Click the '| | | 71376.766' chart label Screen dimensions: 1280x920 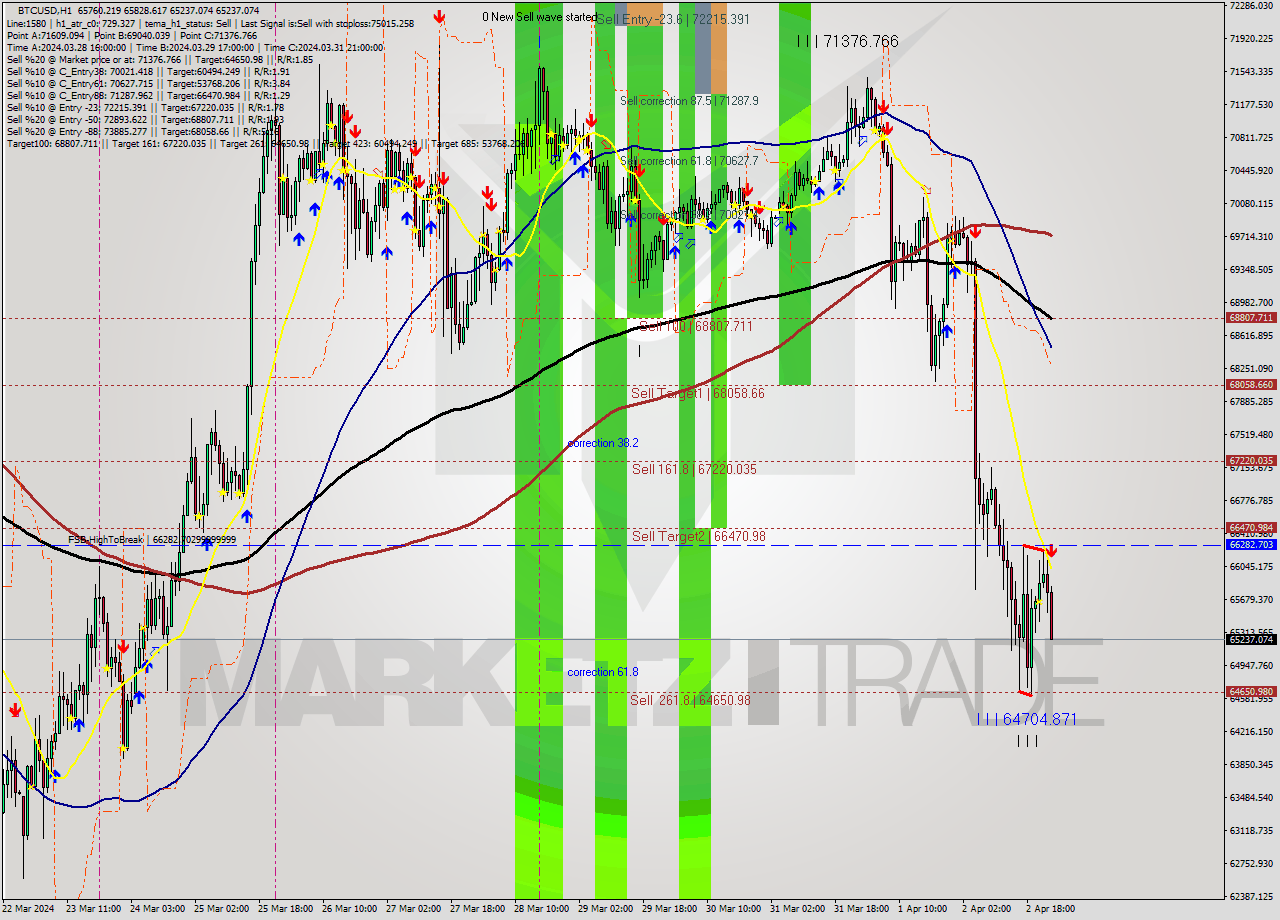click(848, 41)
